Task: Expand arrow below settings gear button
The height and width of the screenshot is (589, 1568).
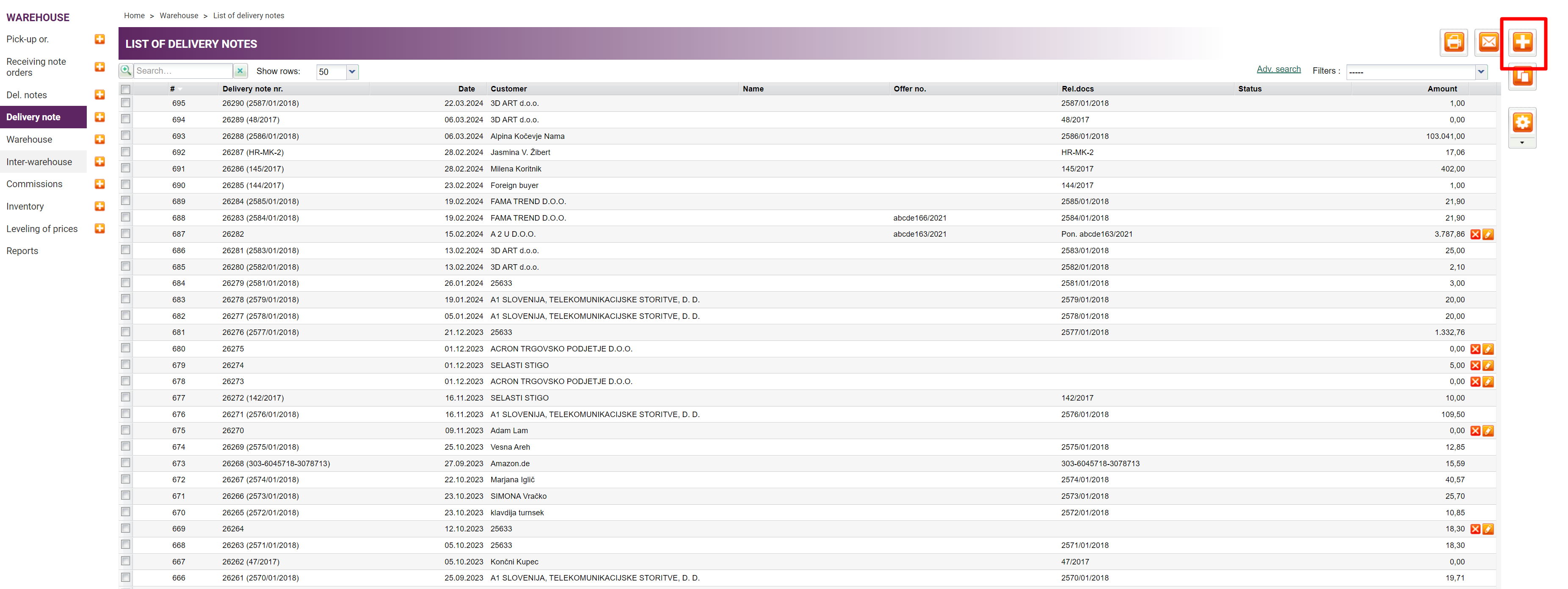Action: tap(1522, 143)
